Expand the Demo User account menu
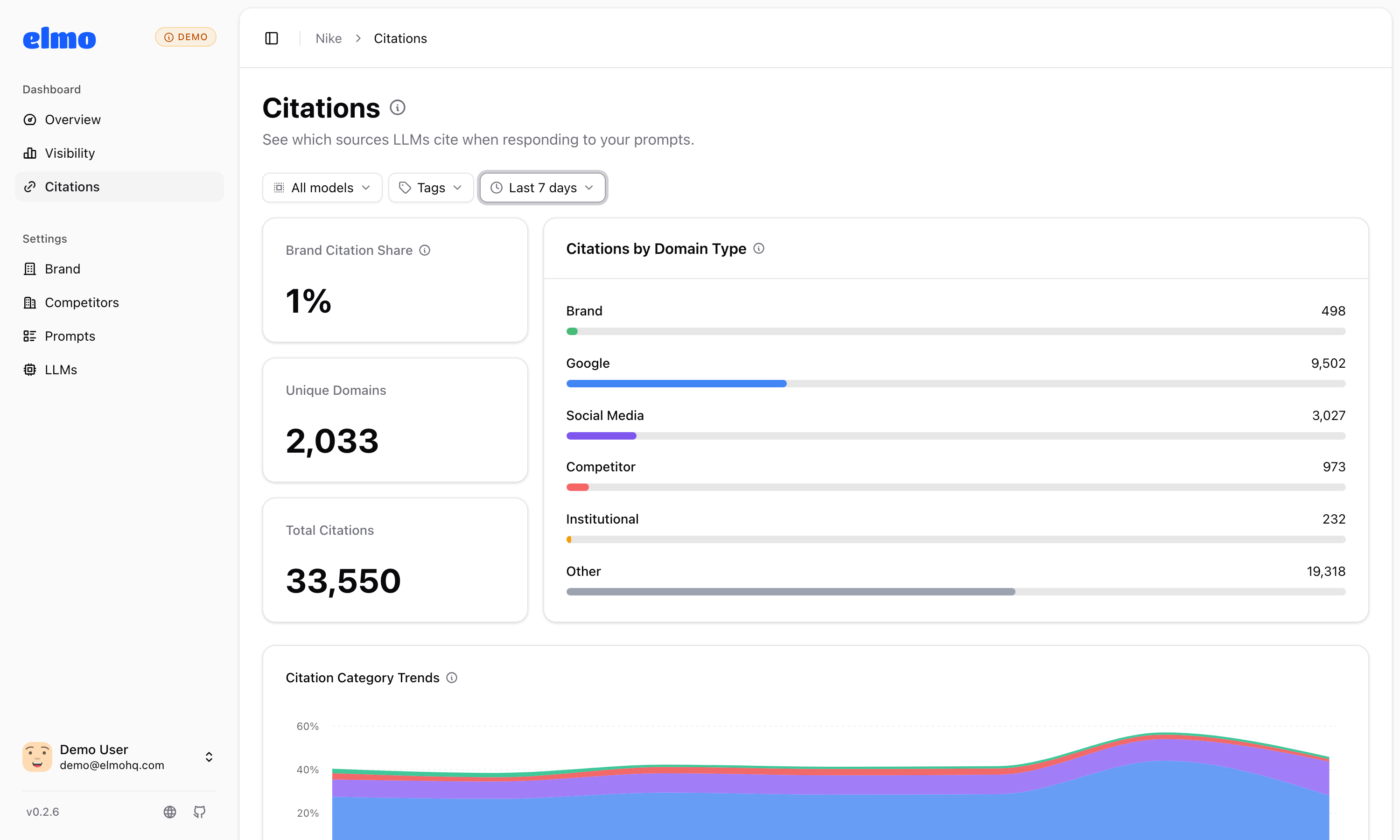 pyautogui.click(x=209, y=757)
